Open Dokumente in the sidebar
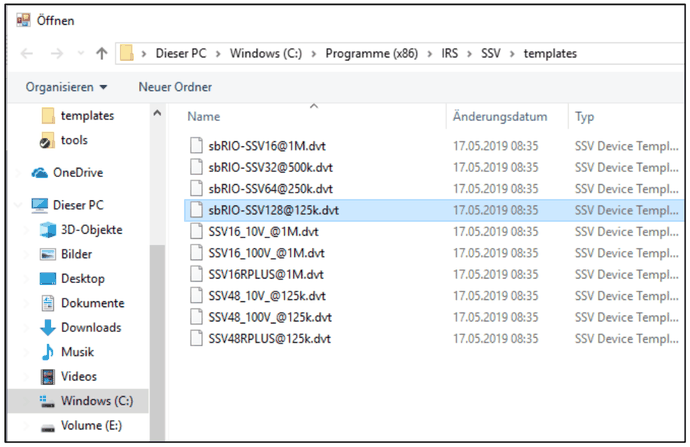The width and height of the screenshot is (690, 447). coord(92,303)
